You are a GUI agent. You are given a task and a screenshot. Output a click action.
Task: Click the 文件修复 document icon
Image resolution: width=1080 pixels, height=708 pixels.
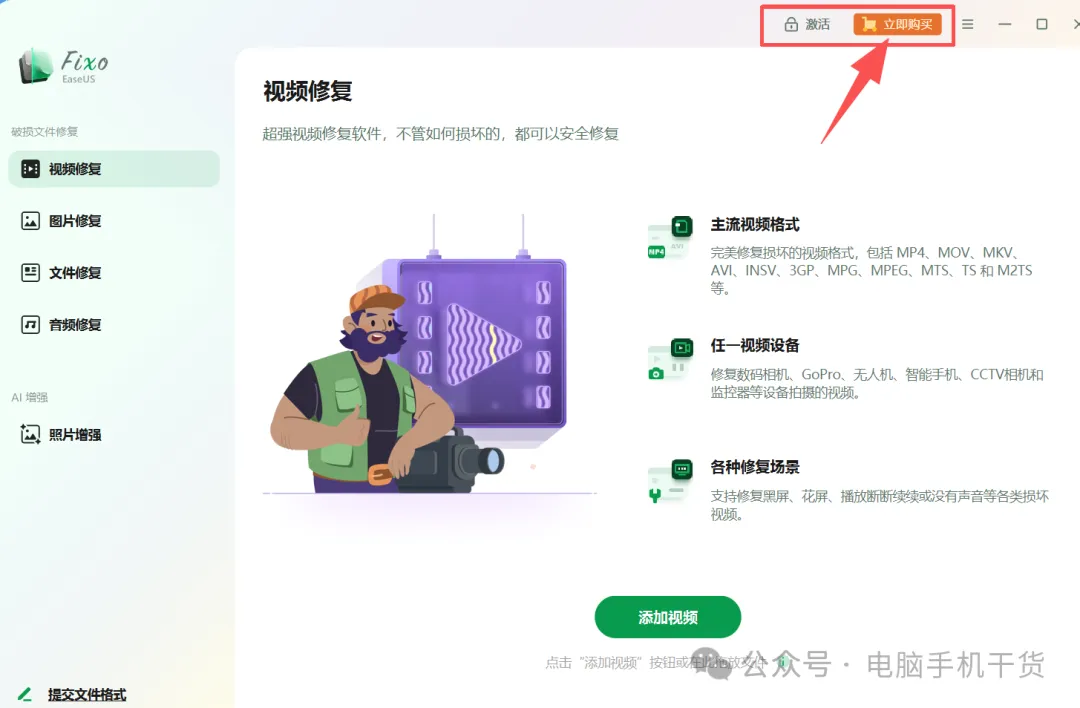30,273
